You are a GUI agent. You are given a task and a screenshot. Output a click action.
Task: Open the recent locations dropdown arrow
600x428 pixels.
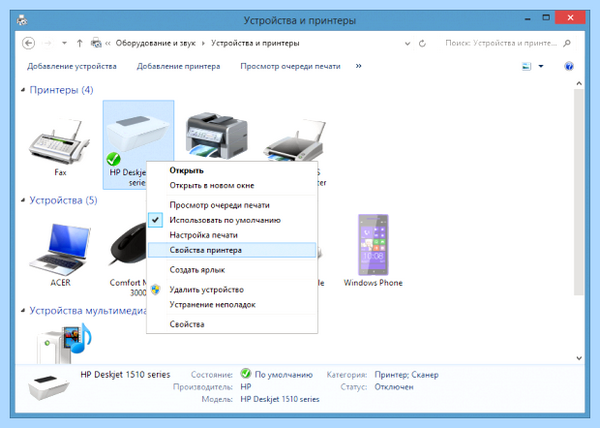pyautogui.click(x=64, y=43)
